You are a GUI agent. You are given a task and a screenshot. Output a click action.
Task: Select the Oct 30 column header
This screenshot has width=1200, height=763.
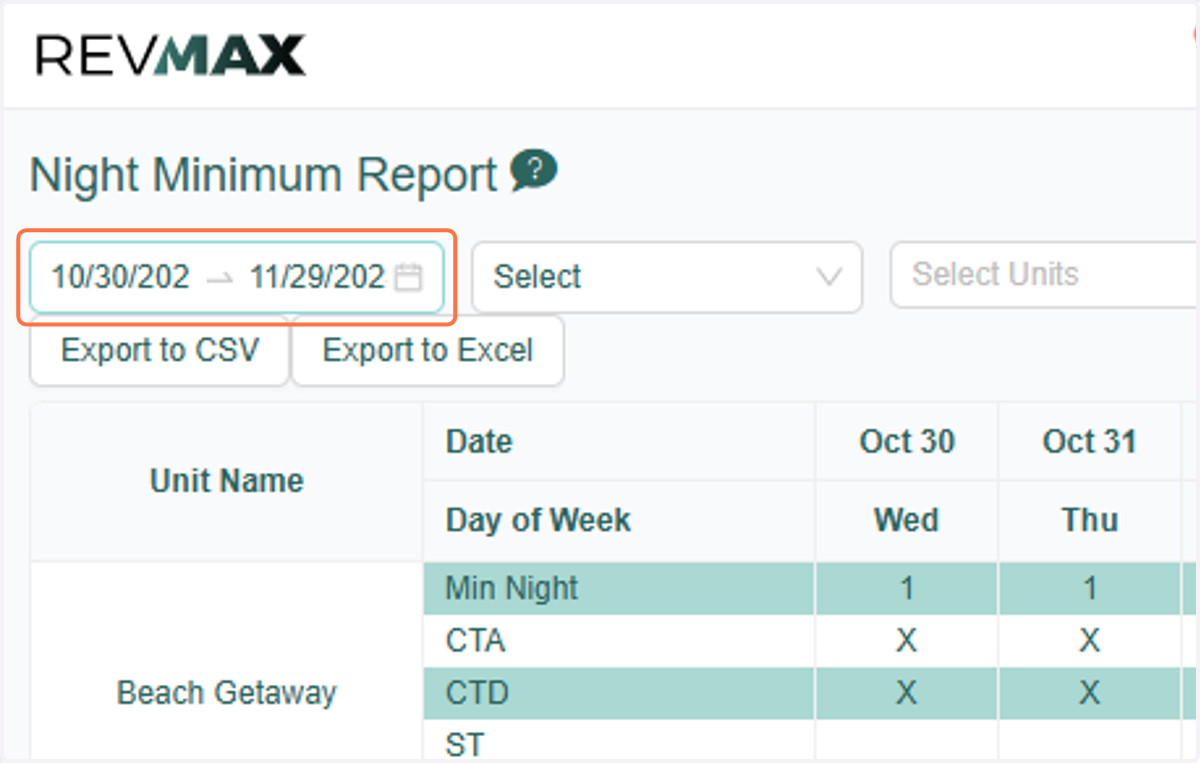(907, 441)
